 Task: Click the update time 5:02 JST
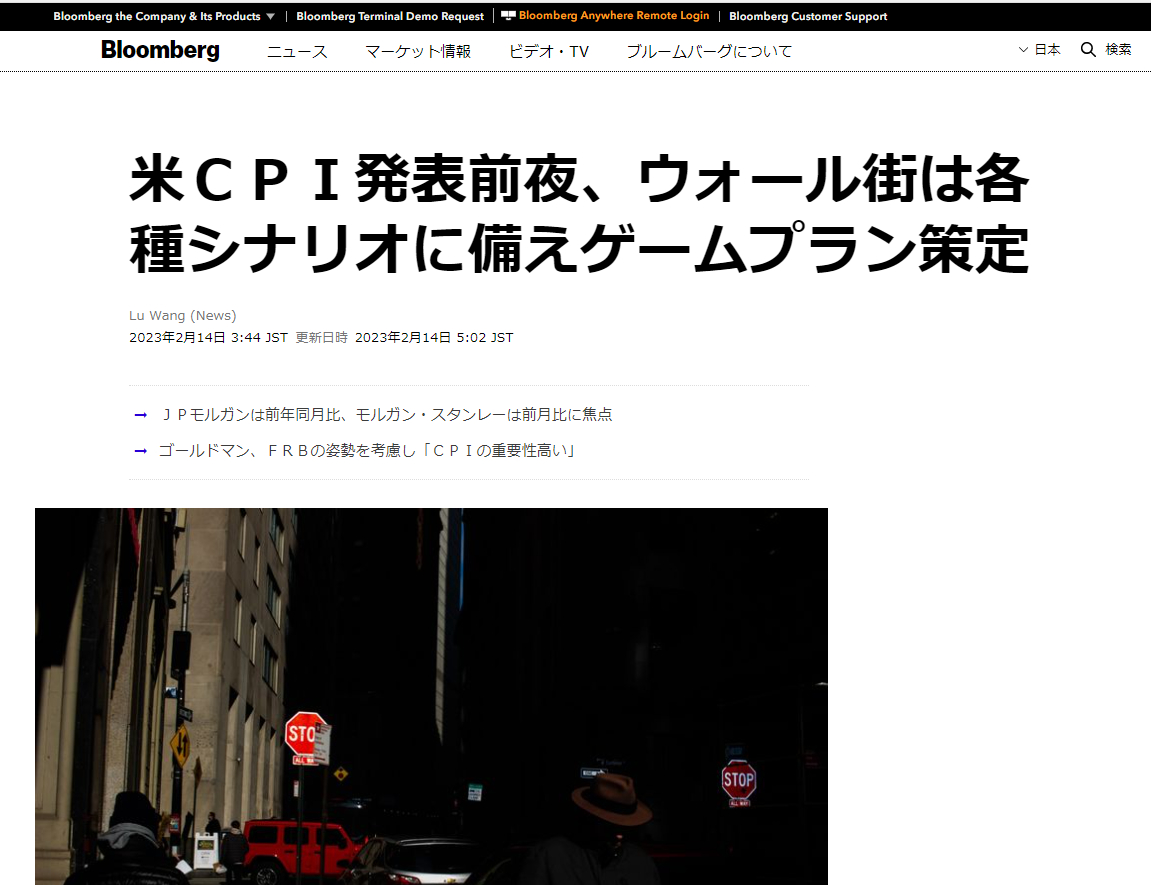[x=484, y=338]
